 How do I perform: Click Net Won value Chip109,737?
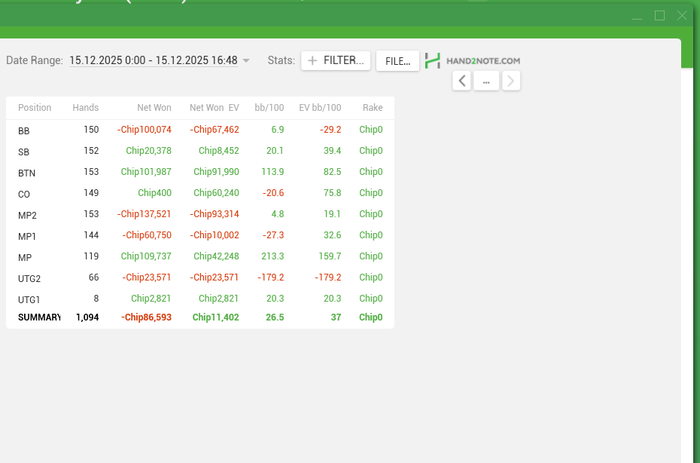pos(146,256)
